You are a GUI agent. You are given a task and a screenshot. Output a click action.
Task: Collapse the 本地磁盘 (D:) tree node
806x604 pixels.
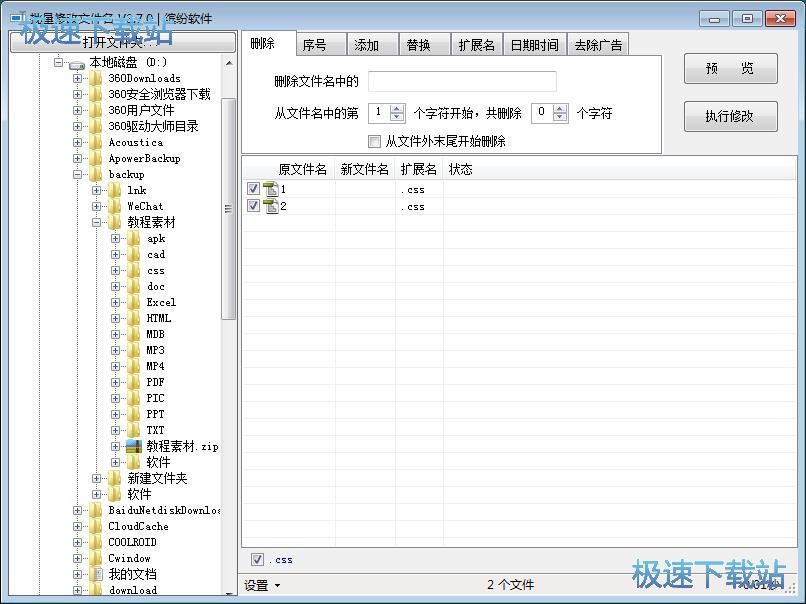[x=58, y=62]
